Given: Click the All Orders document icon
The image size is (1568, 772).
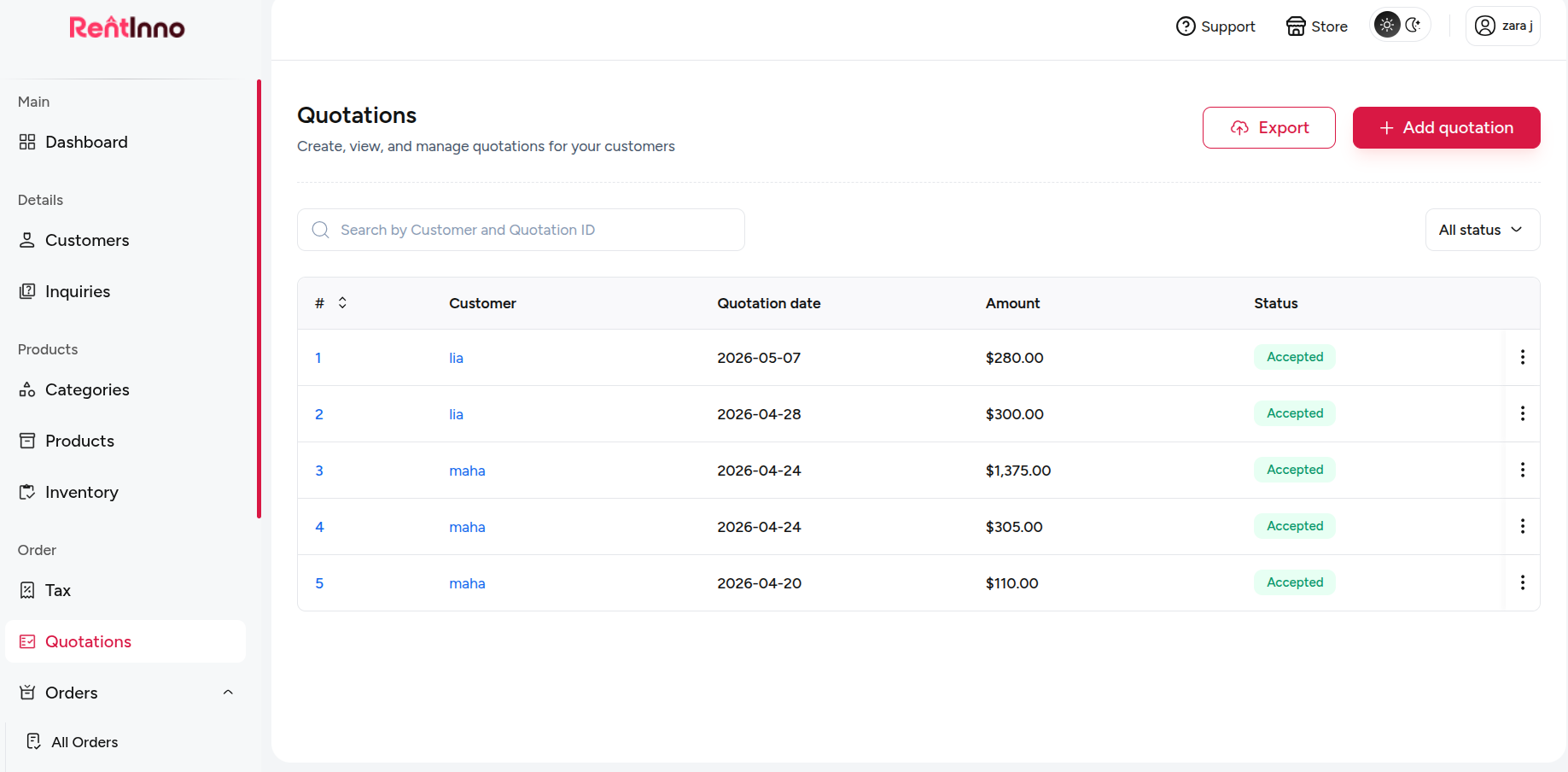Looking at the screenshot, I should tap(34, 741).
